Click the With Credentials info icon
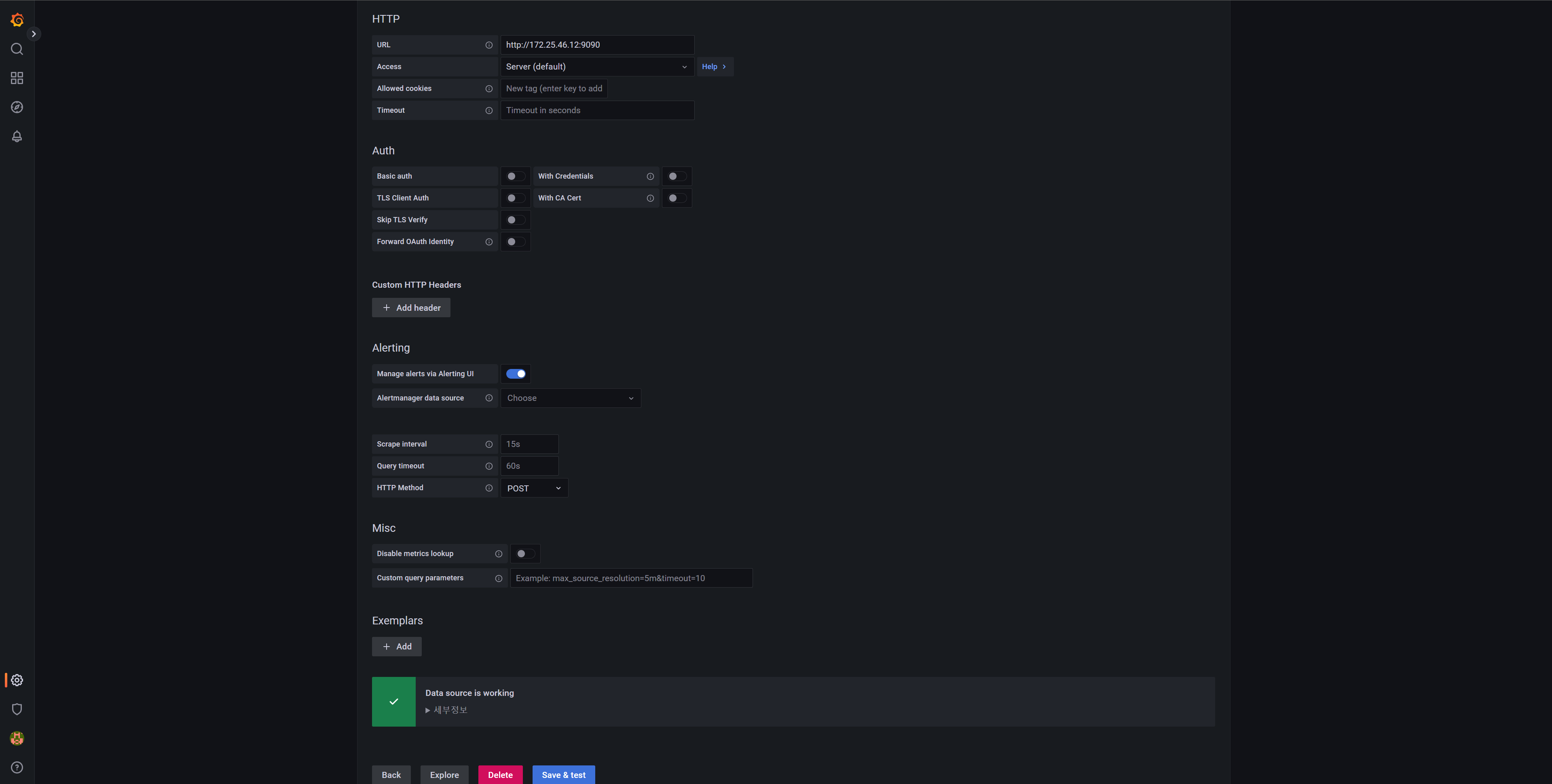1552x784 pixels. coord(650,177)
